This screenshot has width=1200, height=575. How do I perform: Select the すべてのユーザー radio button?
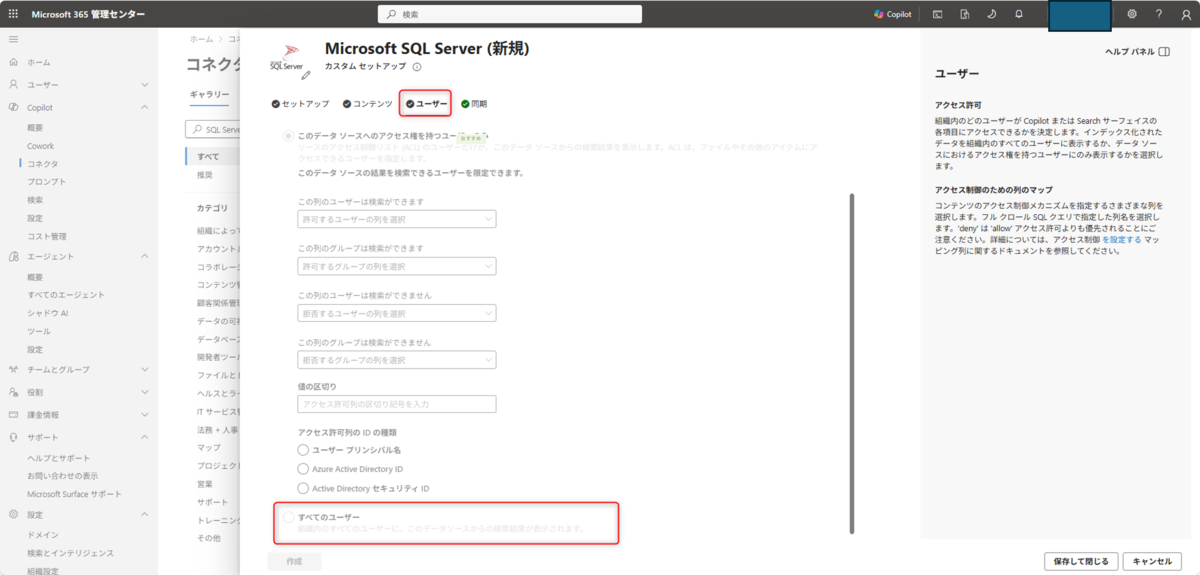[289, 517]
